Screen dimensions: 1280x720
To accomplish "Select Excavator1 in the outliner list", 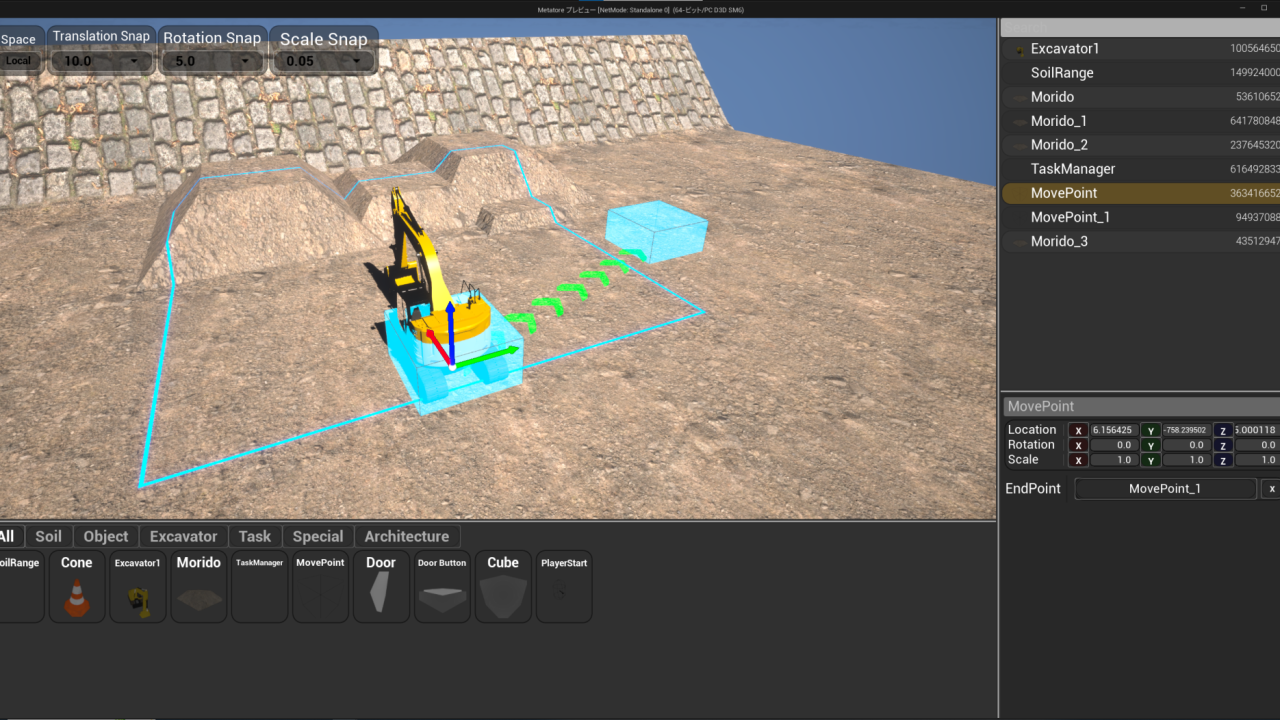I will pyautogui.click(x=1064, y=49).
